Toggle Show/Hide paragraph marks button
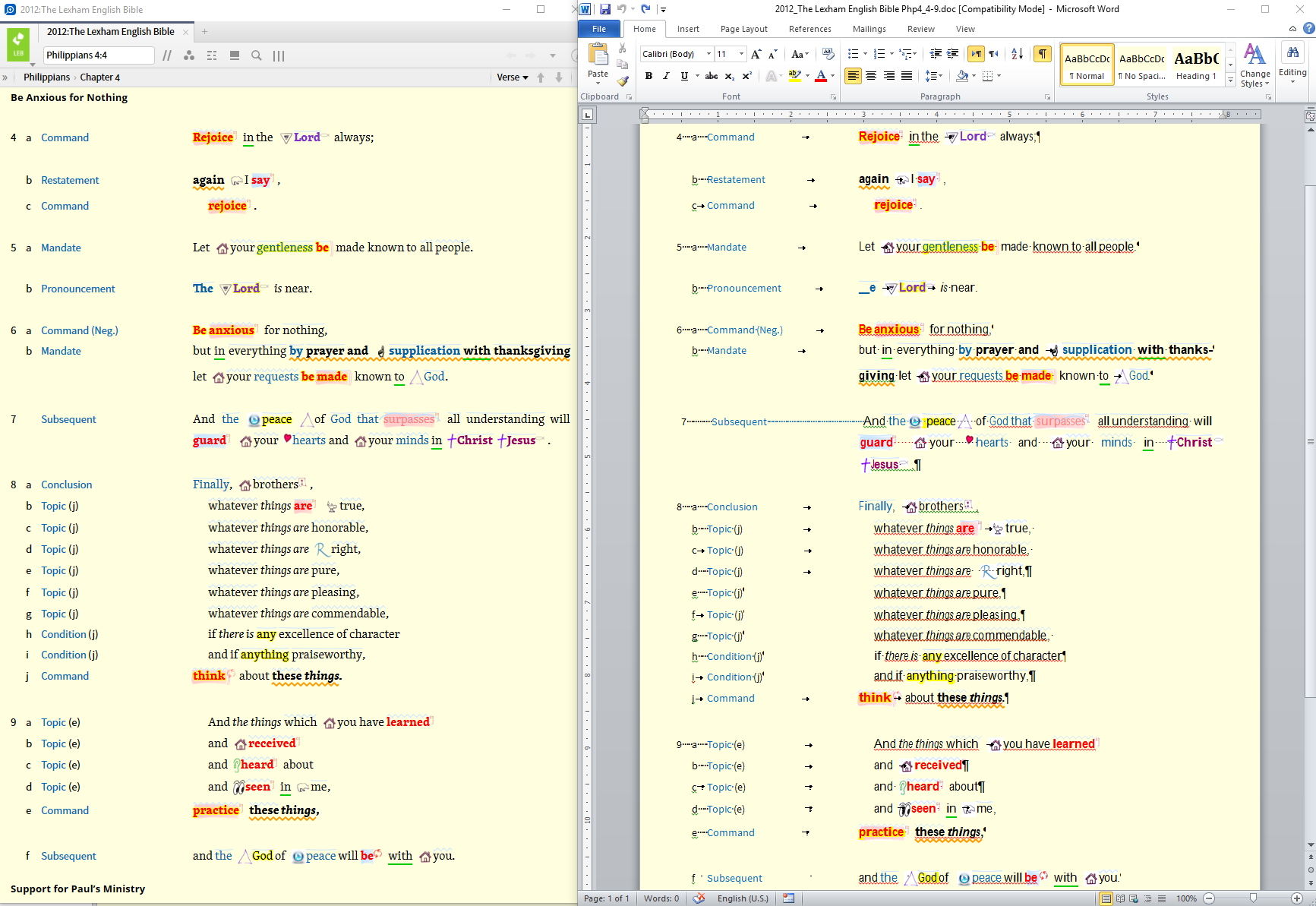This screenshot has height=906, width=1316. tap(1043, 54)
